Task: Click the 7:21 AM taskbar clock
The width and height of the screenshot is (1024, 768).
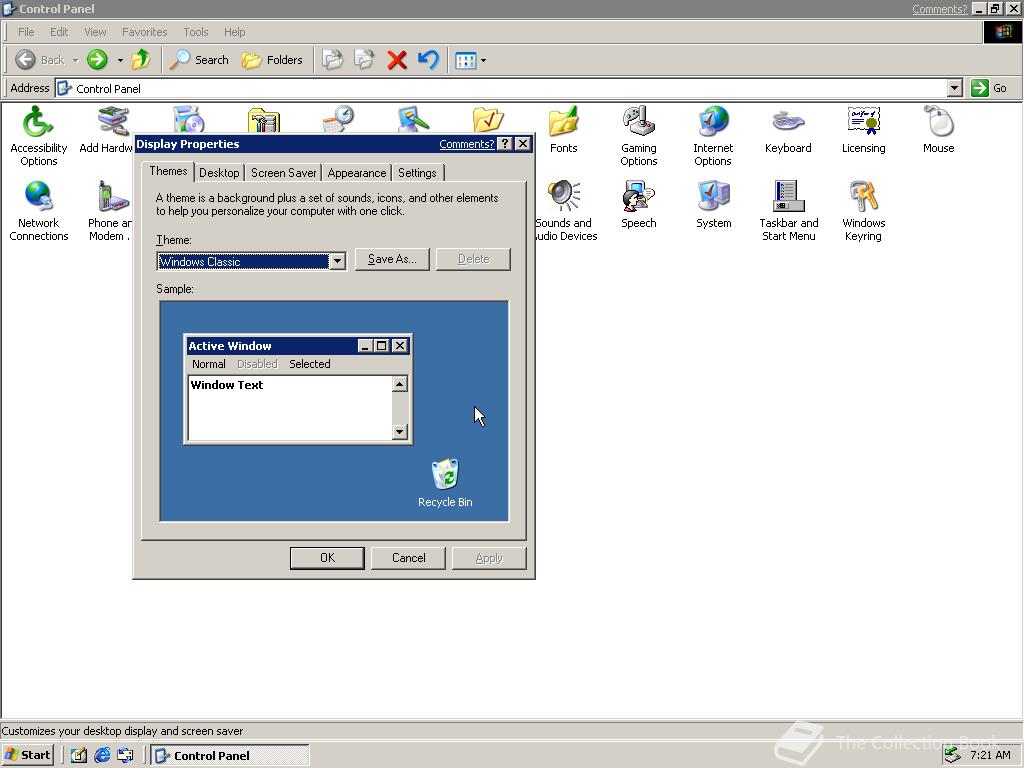Action: [990, 755]
